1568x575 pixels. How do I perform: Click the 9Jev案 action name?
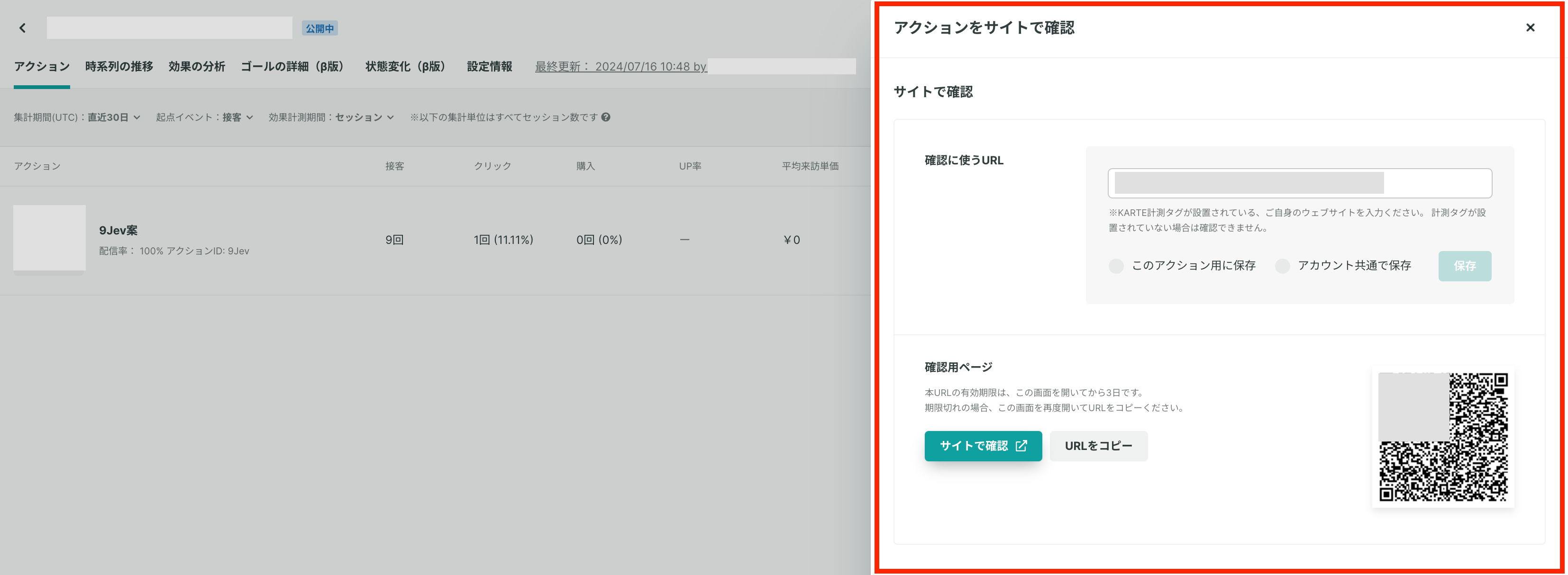[x=118, y=230]
